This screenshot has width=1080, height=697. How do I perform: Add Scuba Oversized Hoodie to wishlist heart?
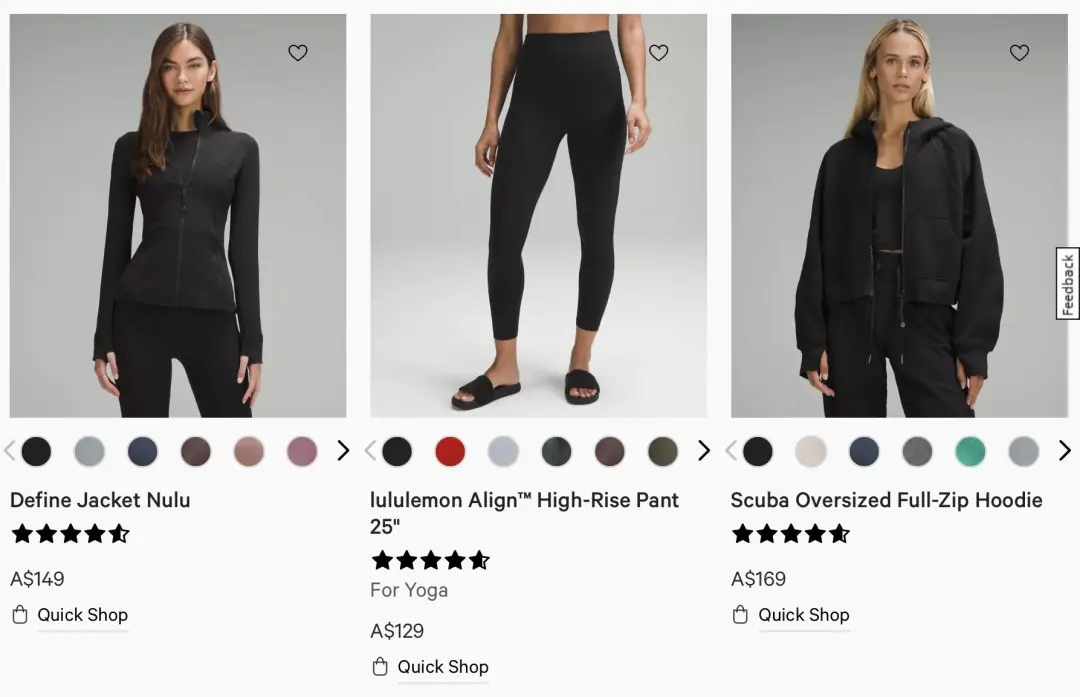click(x=1019, y=53)
